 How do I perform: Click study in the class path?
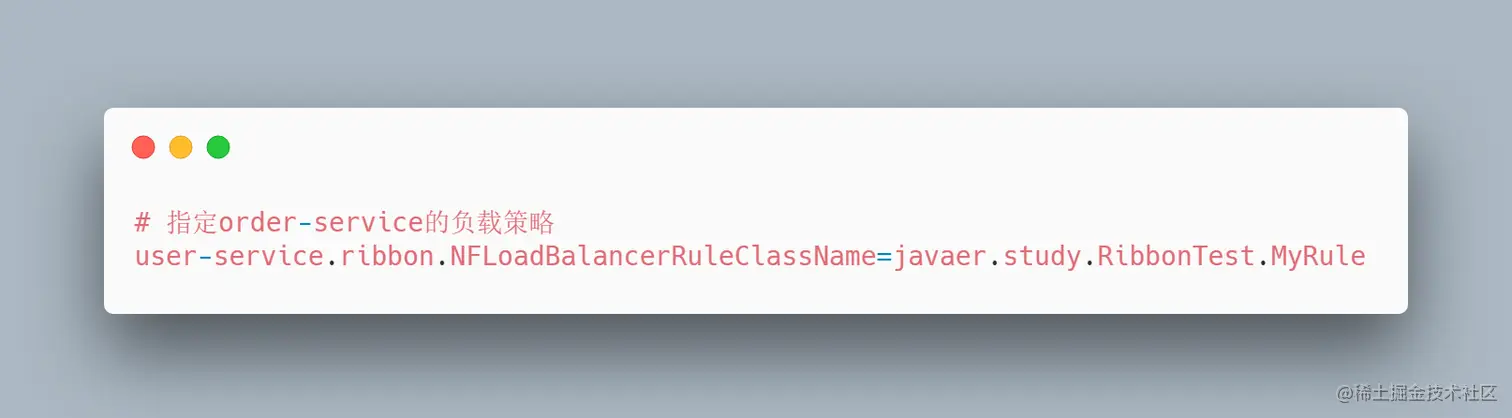pos(1043,257)
